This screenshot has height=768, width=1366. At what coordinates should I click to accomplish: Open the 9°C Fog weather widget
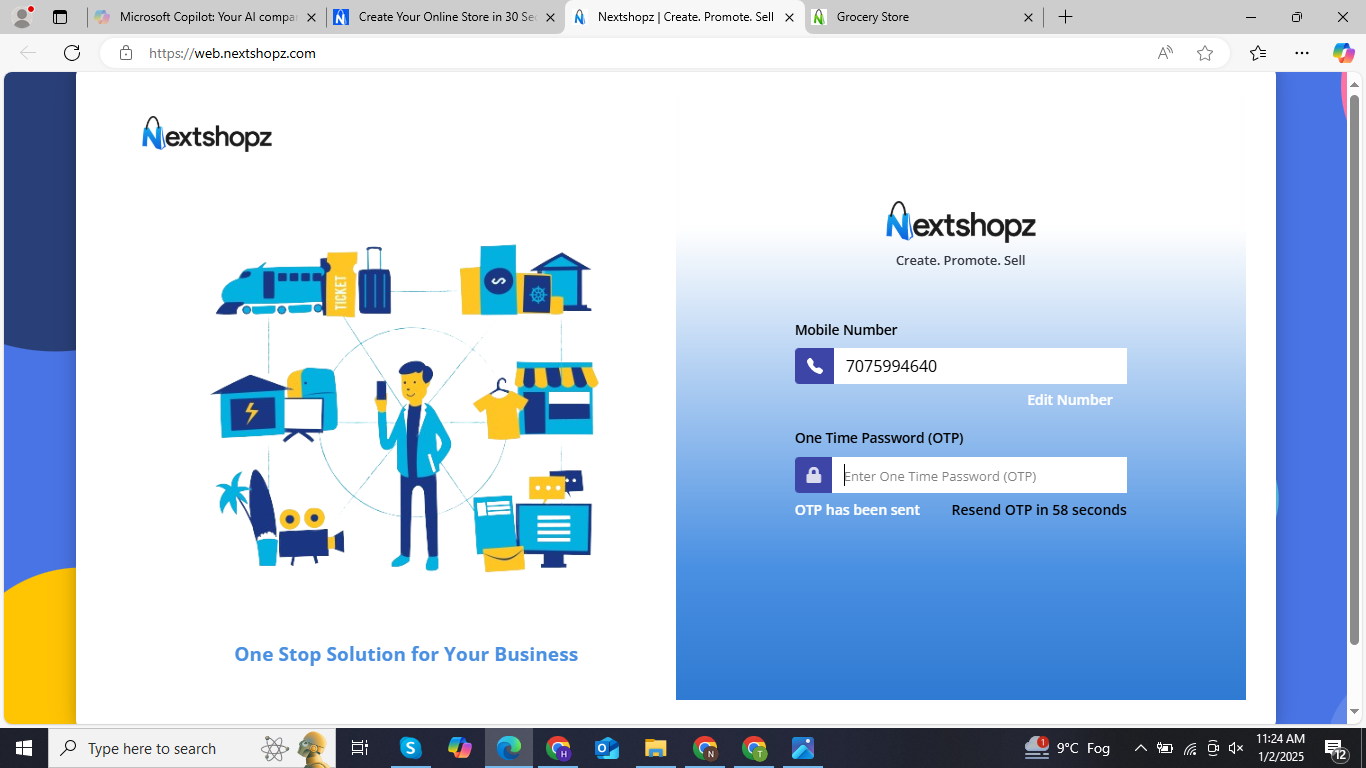[1067, 748]
